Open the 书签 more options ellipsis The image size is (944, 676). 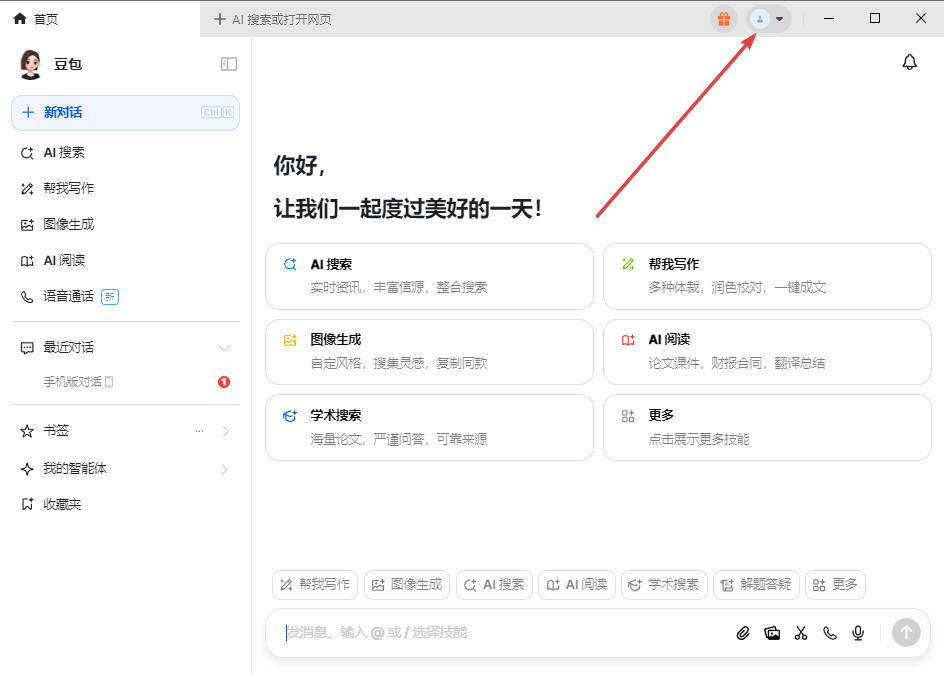click(199, 431)
